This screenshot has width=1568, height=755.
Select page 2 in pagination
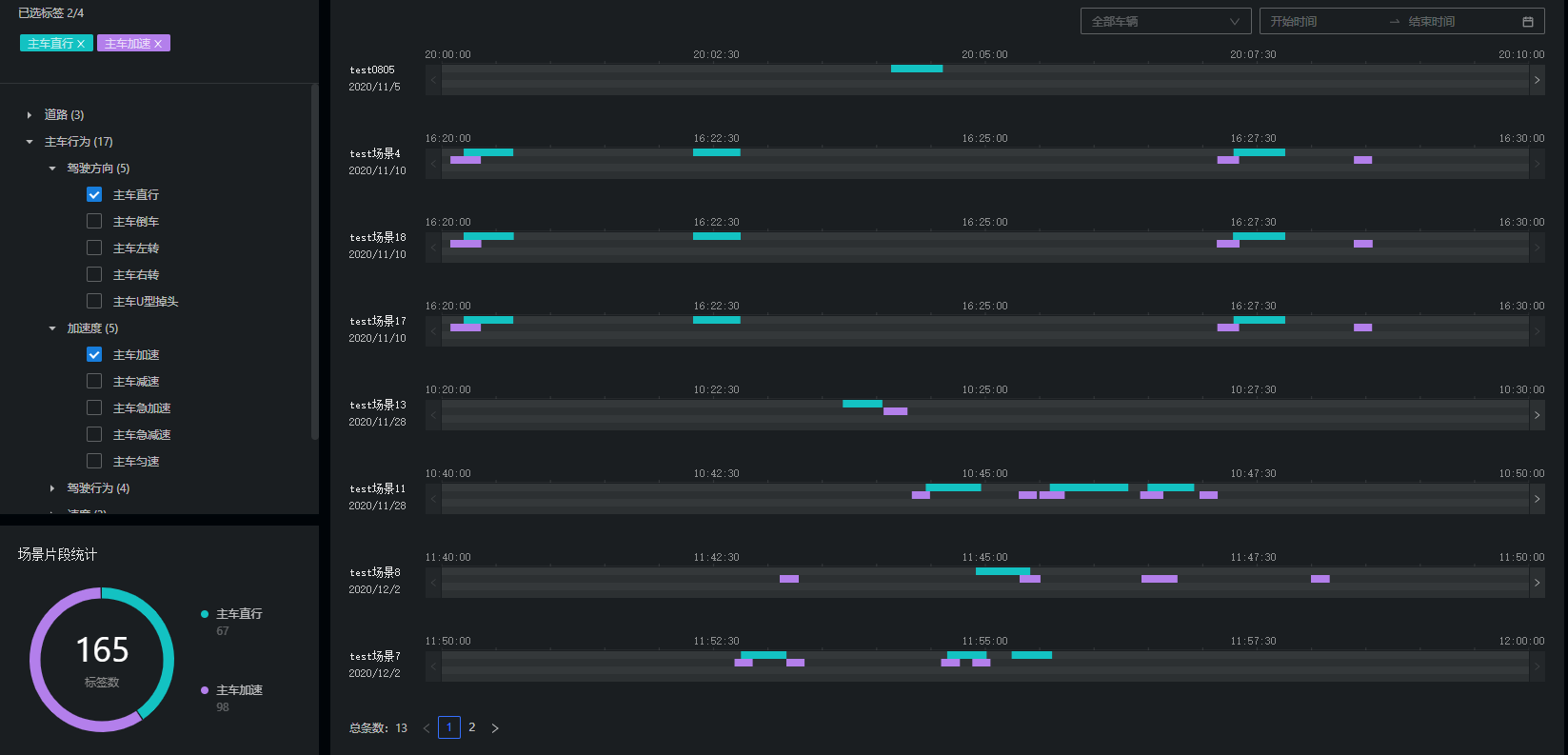472,727
